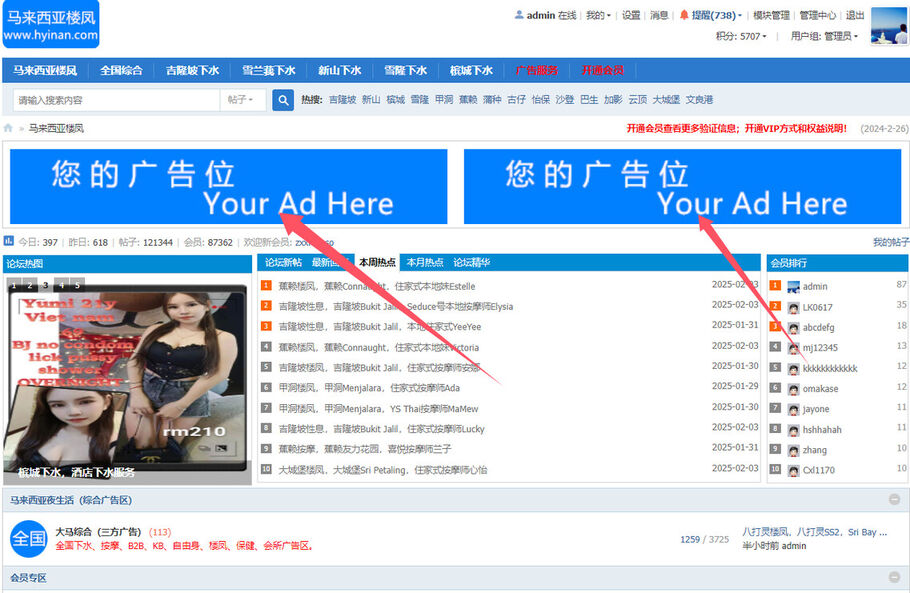Screen dimensions: 910x593
Task: Open the 全国综合 navigation menu item
Action: 121,71
